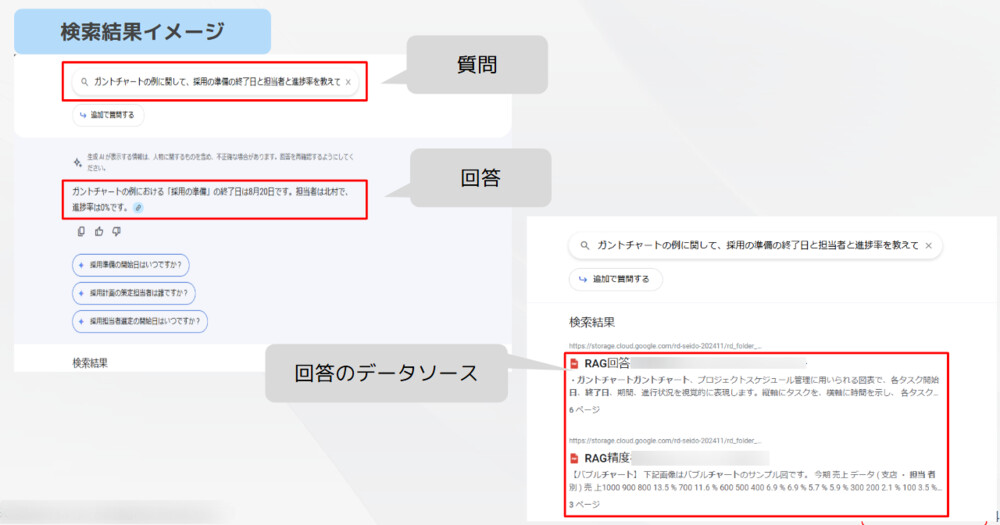Click the left search input field
The image size is (1000, 525).
[216, 82]
